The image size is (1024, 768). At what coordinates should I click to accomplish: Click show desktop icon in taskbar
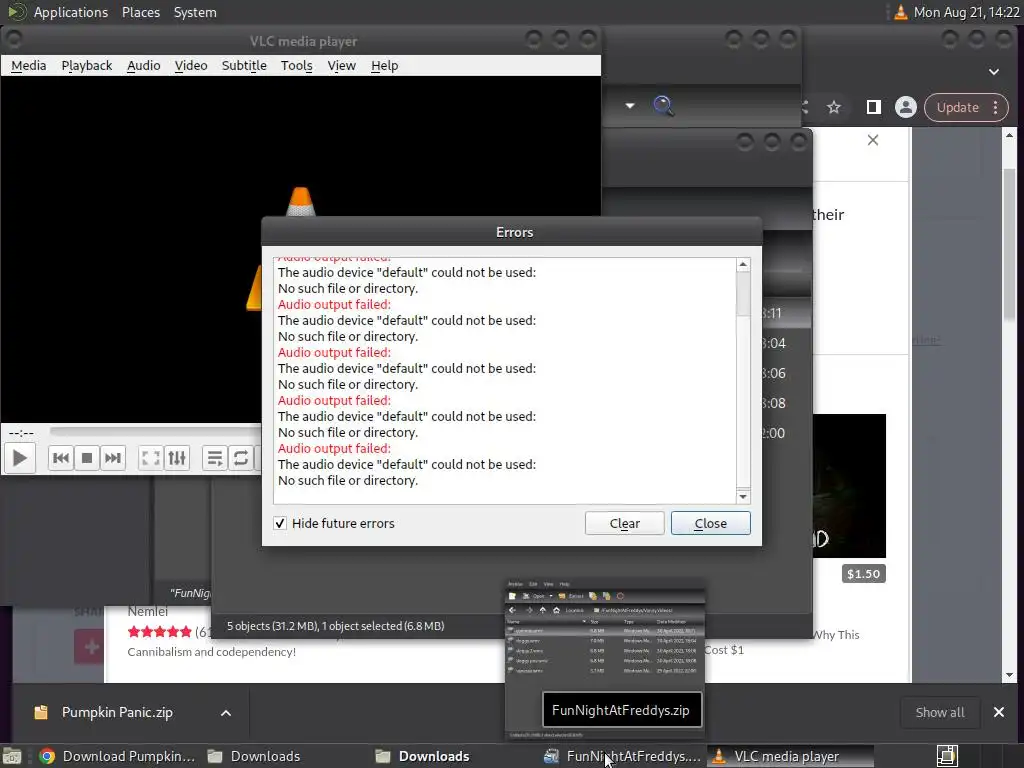coord(12,756)
